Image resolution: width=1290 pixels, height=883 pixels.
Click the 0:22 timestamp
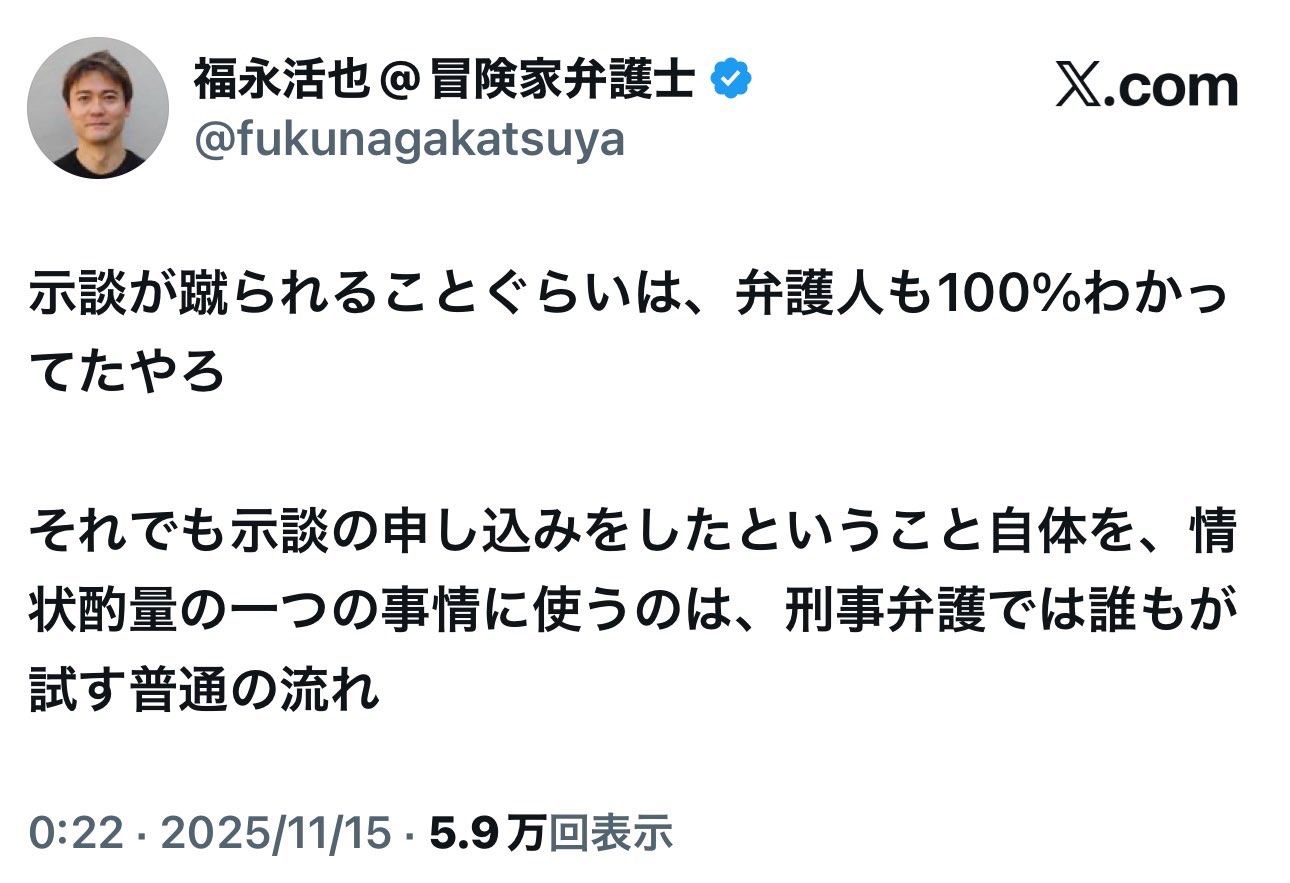[75, 832]
